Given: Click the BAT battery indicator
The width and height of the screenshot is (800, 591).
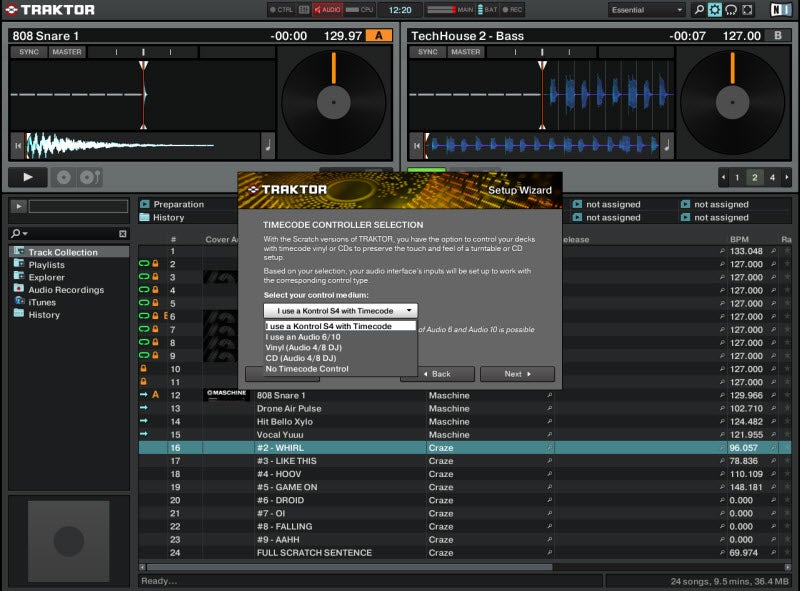Looking at the screenshot, I should pos(487,10).
